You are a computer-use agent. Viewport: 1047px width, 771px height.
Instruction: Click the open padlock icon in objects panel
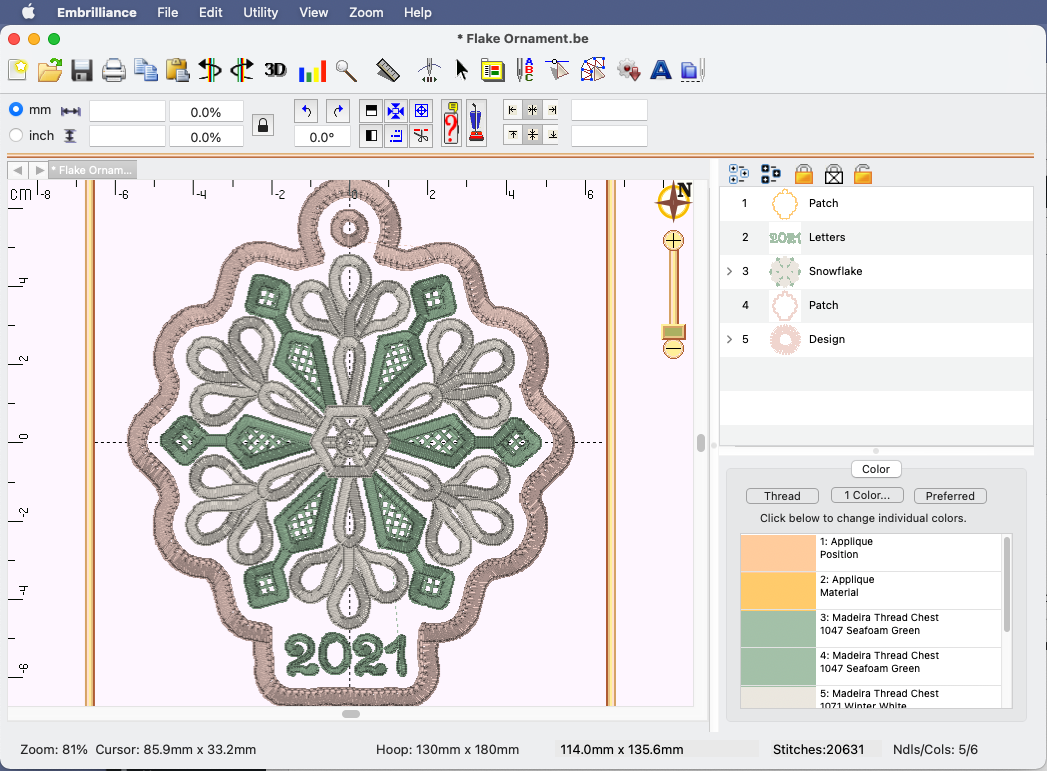[863, 174]
